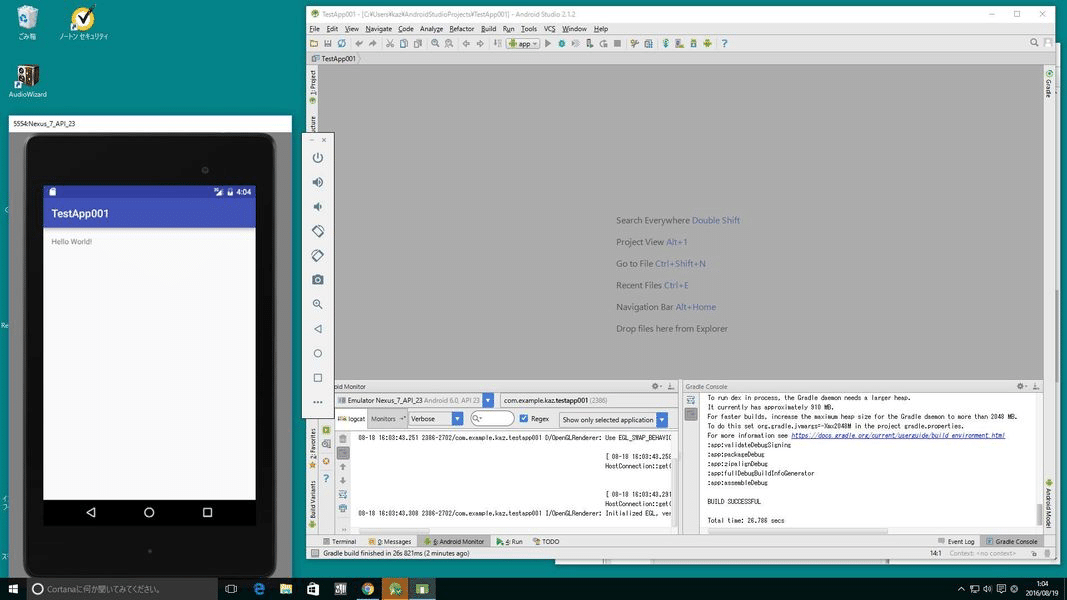Image resolution: width=1067 pixels, height=600 pixels.
Task: Open the TODO tool tab
Action: point(546,541)
